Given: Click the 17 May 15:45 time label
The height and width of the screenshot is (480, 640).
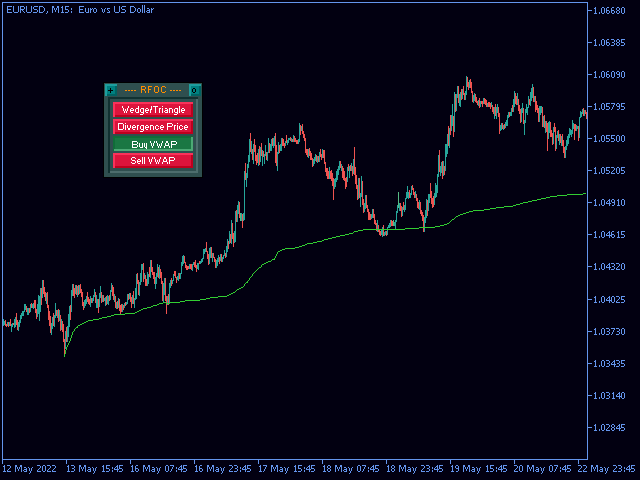Looking at the screenshot, I should tap(287, 469).
